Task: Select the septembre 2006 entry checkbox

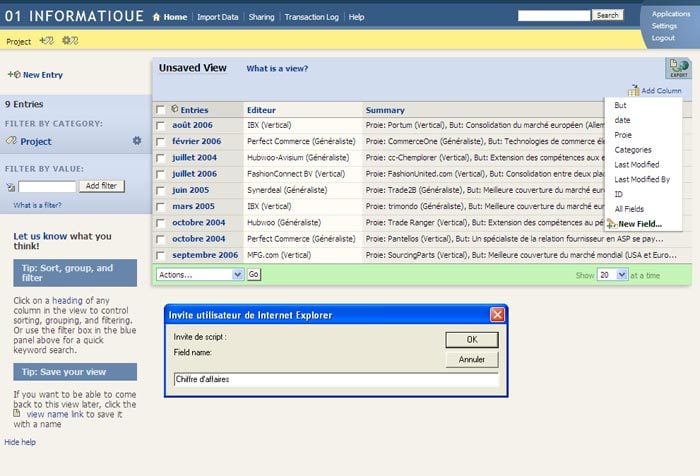Action: click(161, 255)
